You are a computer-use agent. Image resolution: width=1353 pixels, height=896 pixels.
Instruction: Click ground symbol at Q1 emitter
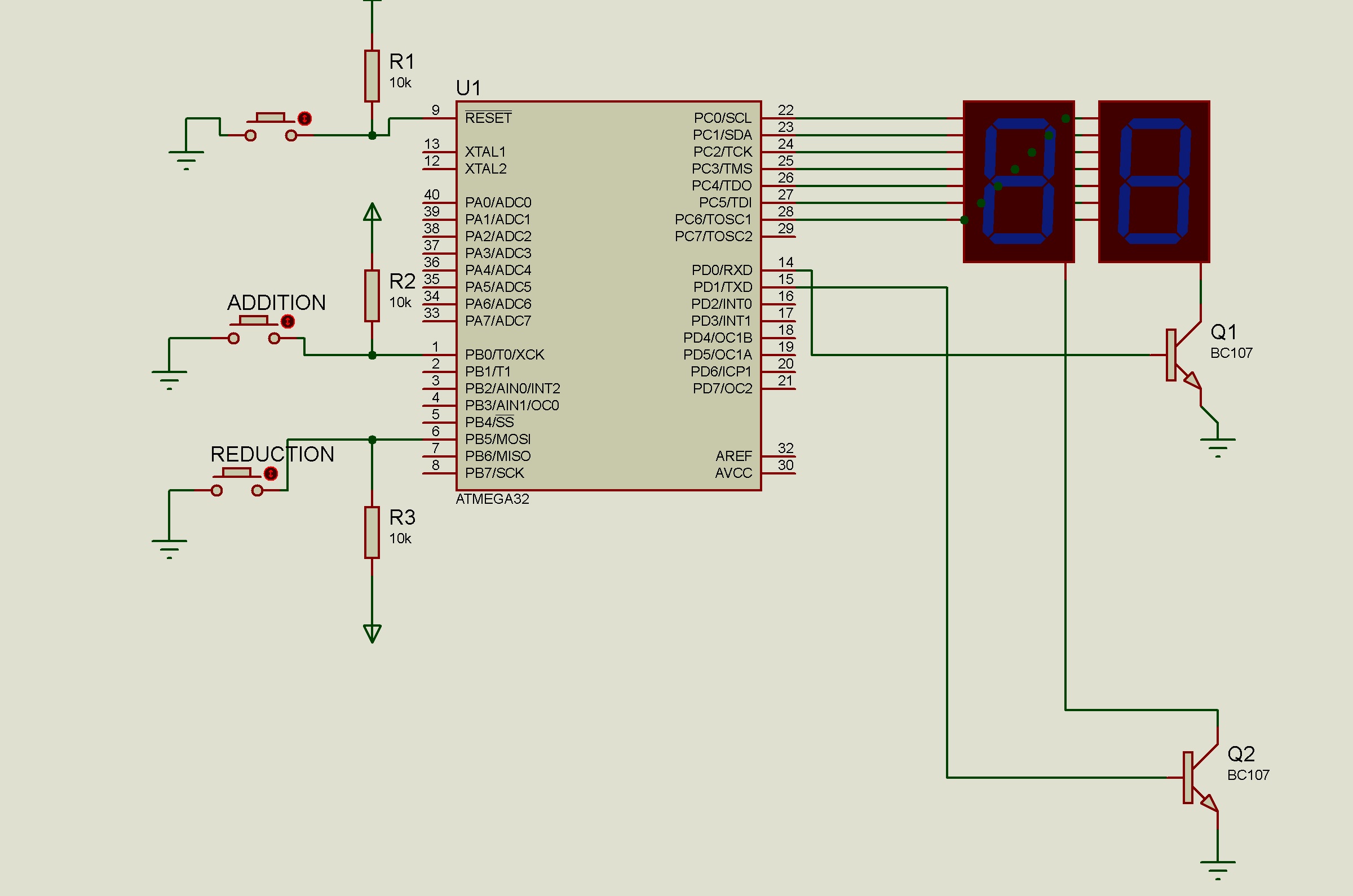coord(1218,447)
